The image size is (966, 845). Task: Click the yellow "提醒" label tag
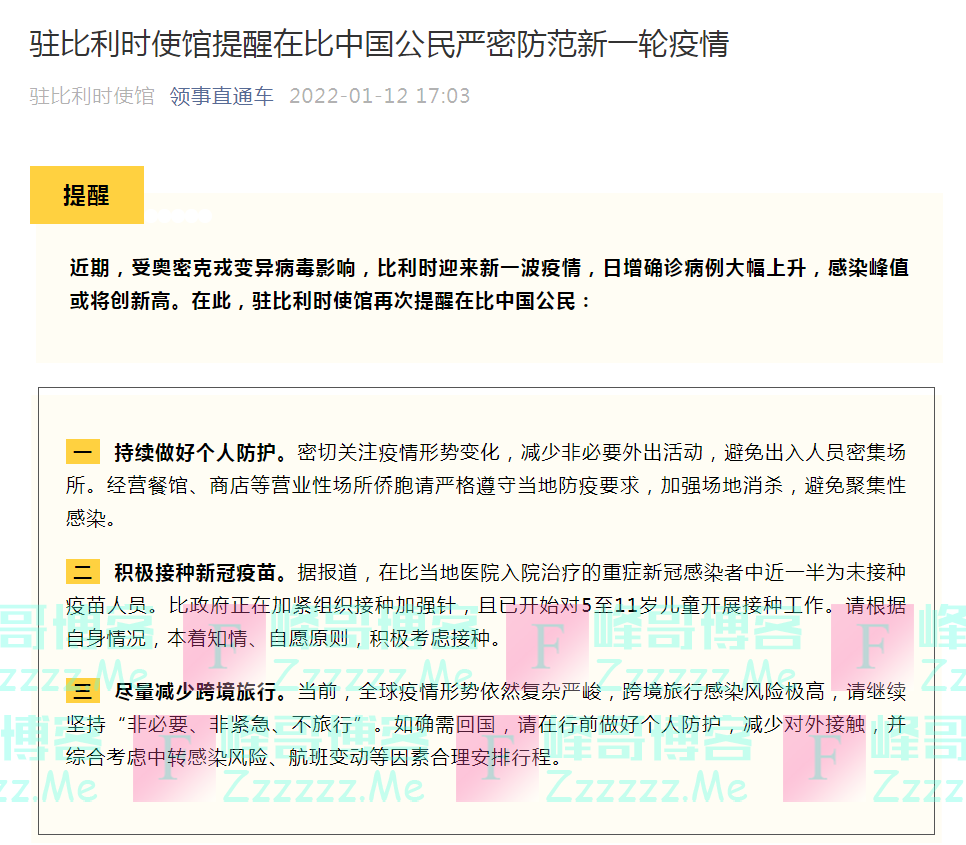pos(87,195)
